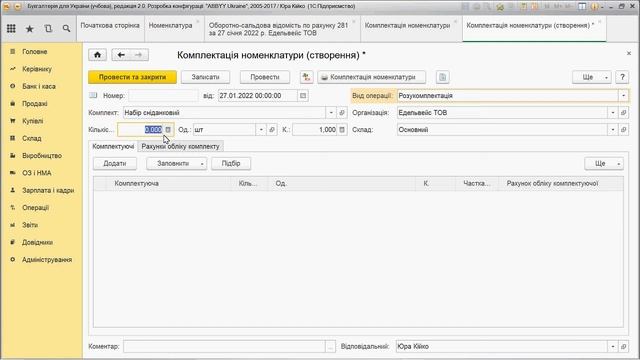Click the info icon in title bar

pyautogui.click(x=594, y=7)
